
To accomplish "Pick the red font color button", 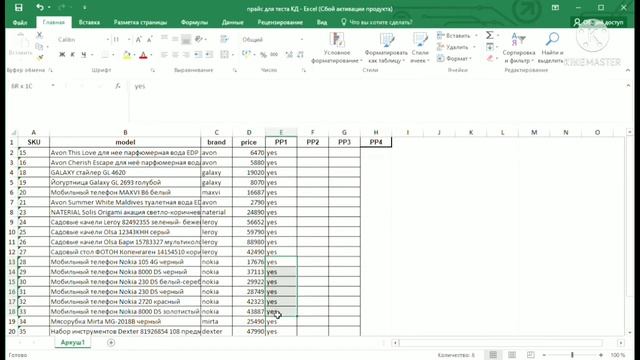I will point(143,55).
